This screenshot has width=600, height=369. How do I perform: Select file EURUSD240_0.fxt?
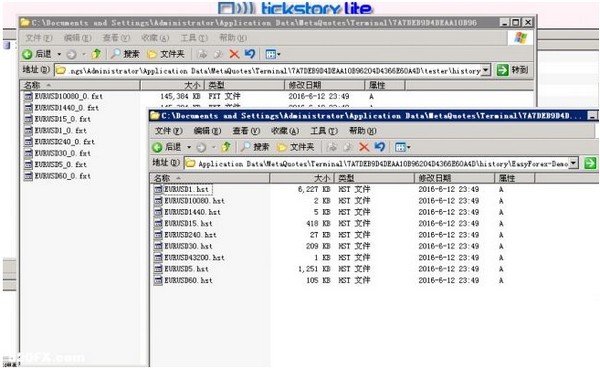[x=64, y=142]
